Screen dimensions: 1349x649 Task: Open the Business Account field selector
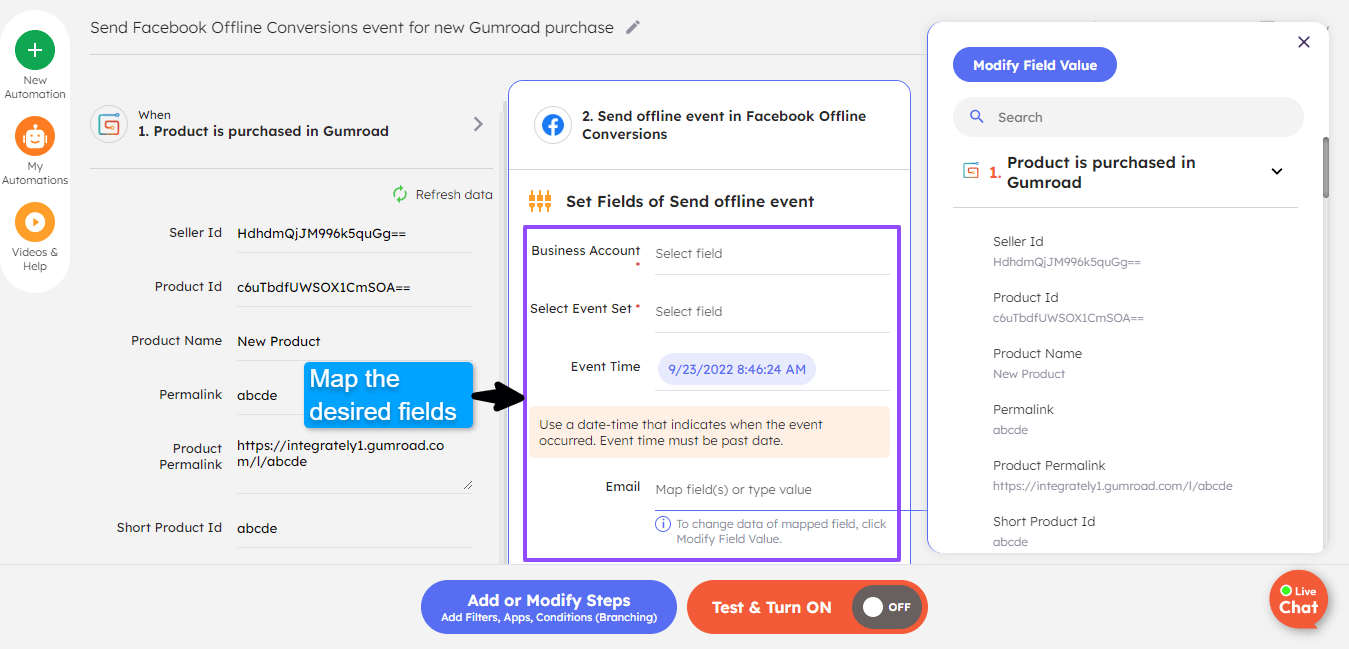pyautogui.click(x=772, y=253)
